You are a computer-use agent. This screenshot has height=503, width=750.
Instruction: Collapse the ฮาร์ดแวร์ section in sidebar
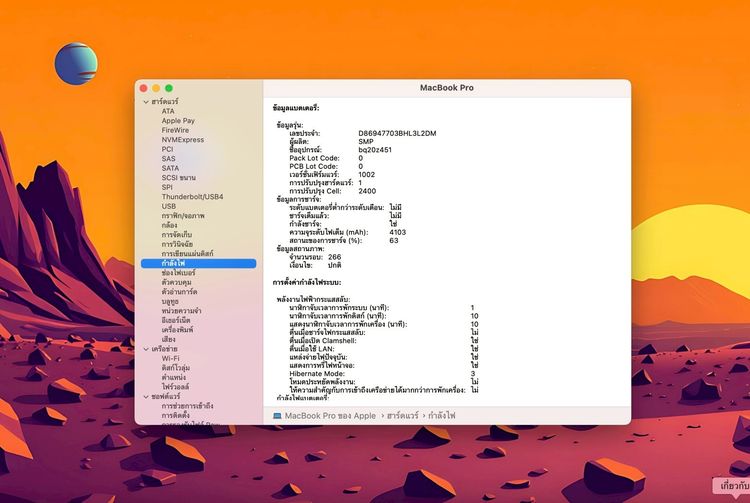tap(145, 102)
